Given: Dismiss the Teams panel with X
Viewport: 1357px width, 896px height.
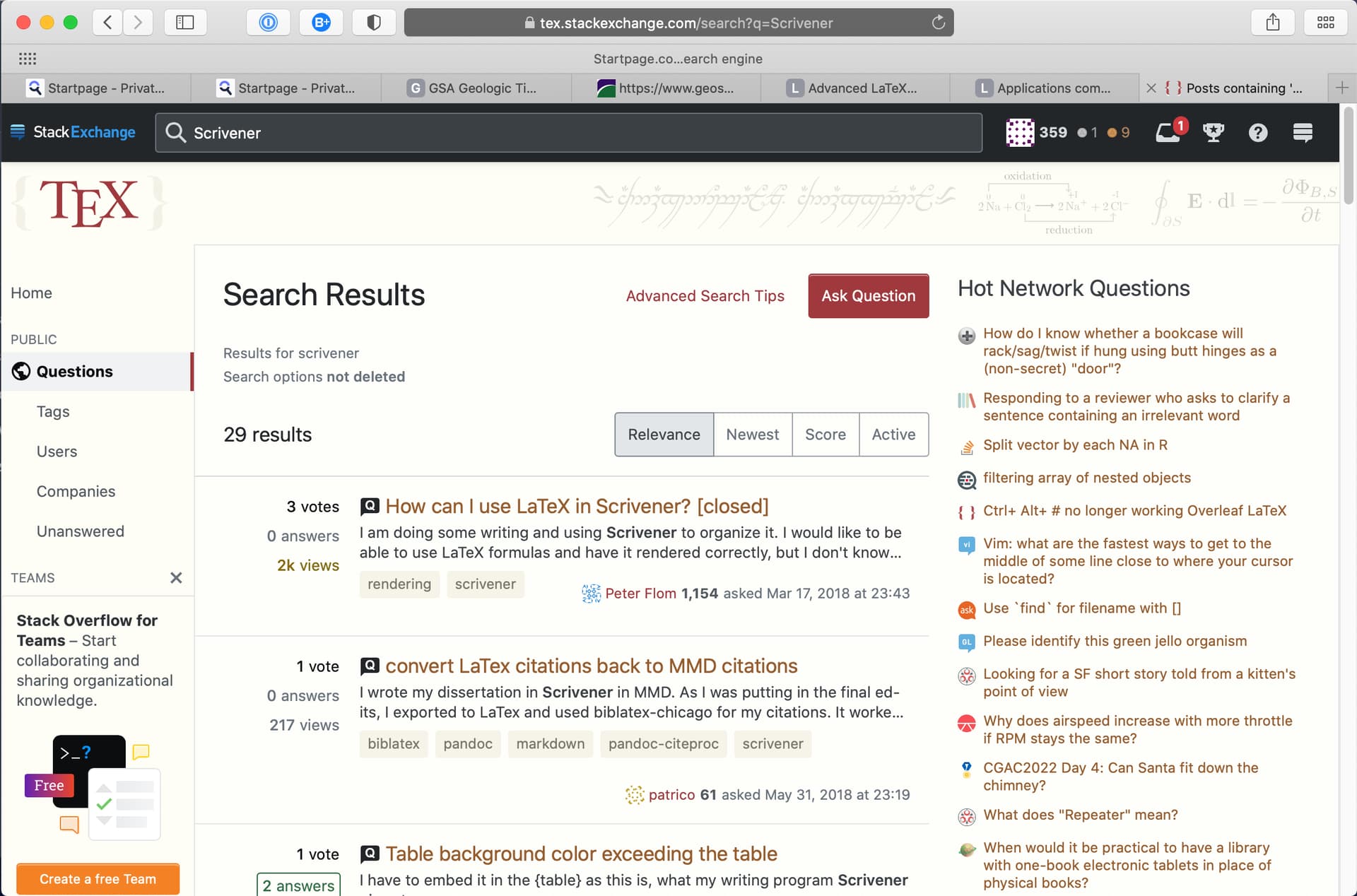Looking at the screenshot, I should (x=176, y=577).
